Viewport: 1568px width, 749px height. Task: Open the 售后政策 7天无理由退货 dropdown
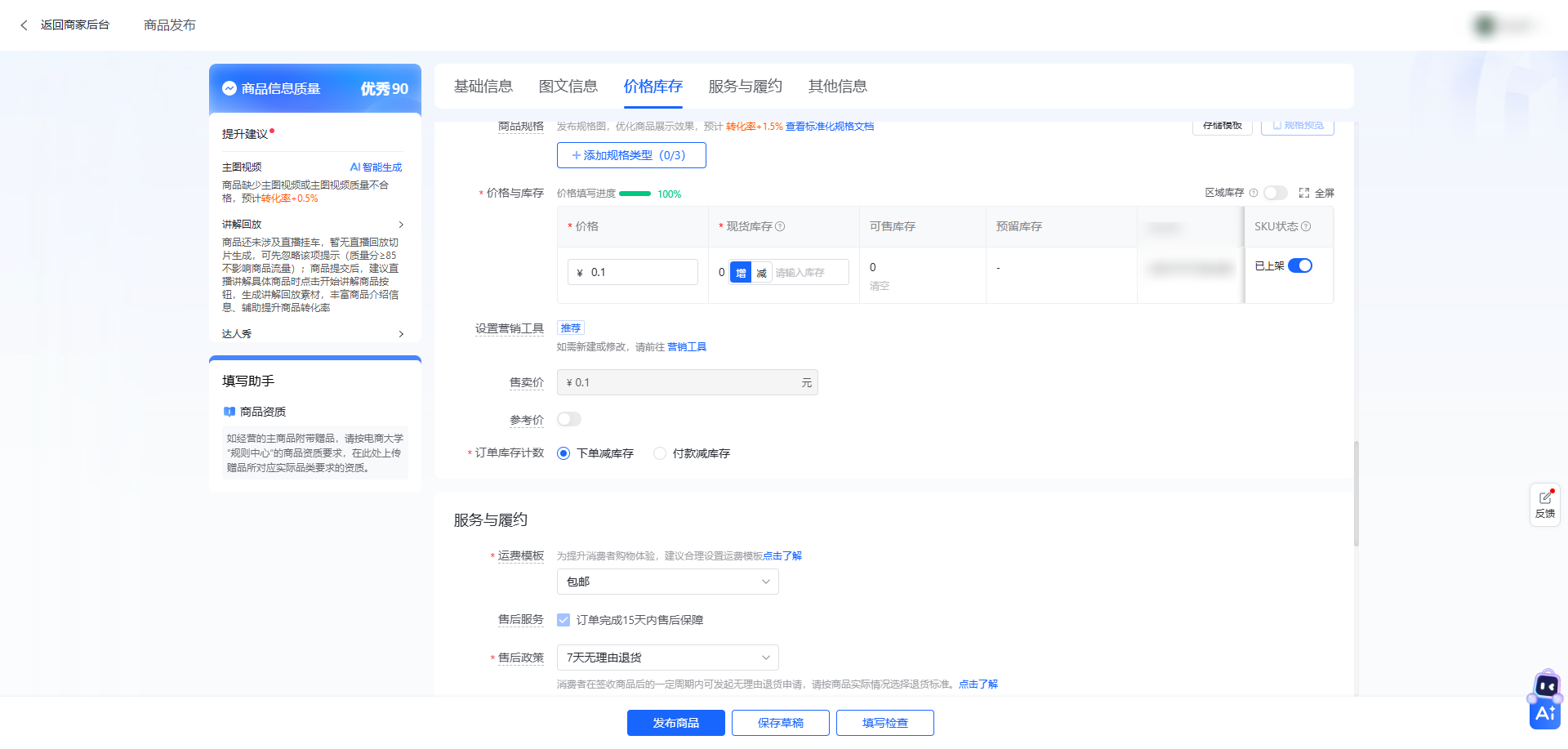coord(667,658)
